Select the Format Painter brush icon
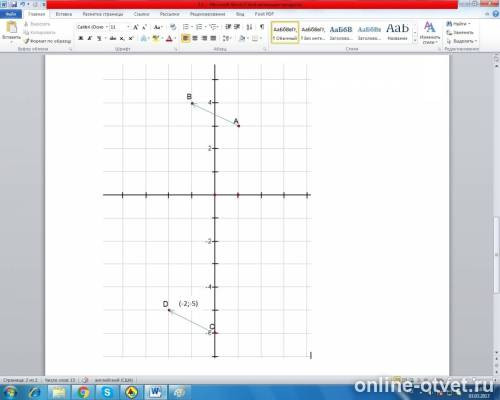Screen dimensions: 500x400 27,41
